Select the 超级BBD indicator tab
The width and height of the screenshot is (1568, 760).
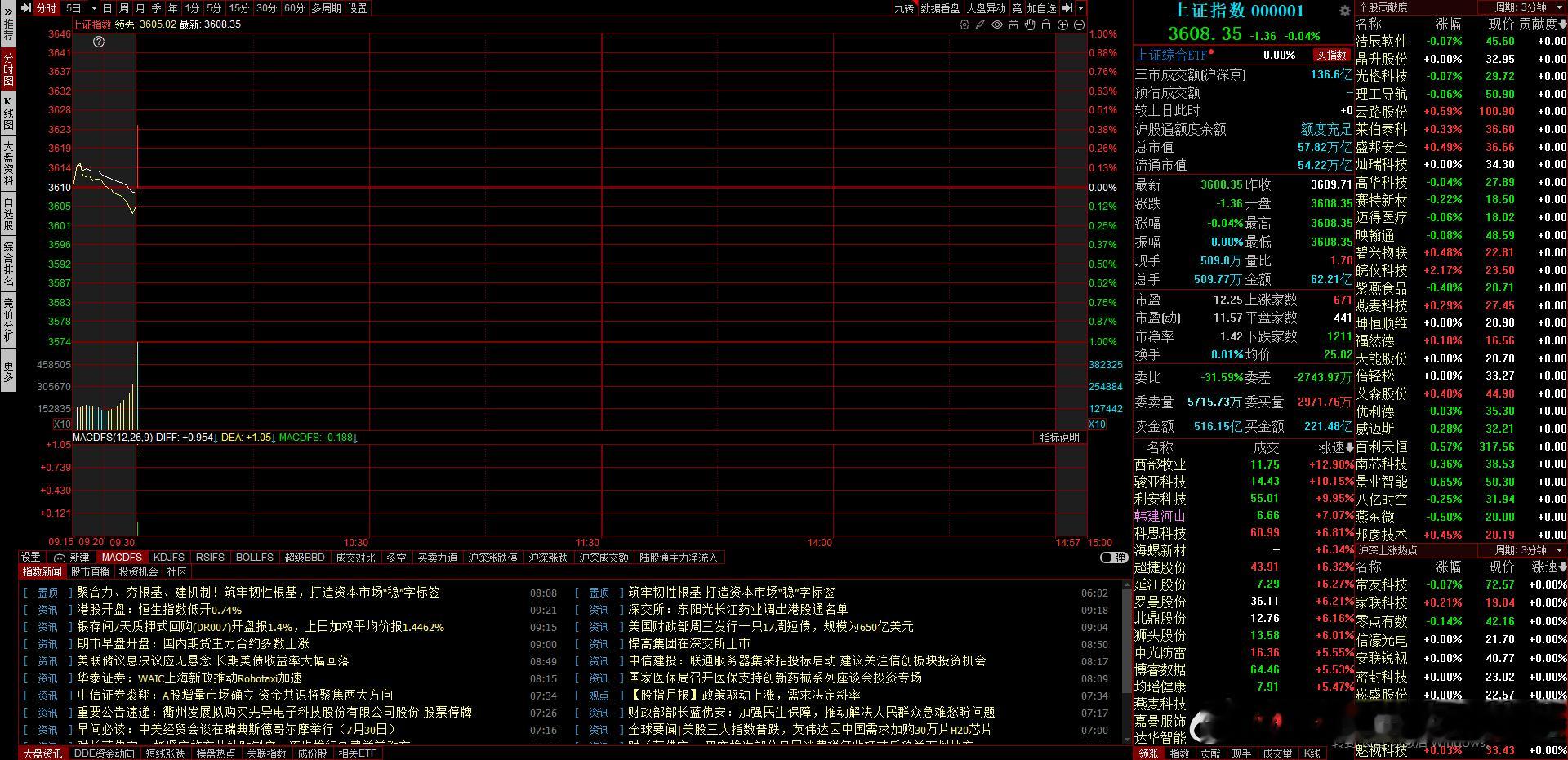click(305, 558)
